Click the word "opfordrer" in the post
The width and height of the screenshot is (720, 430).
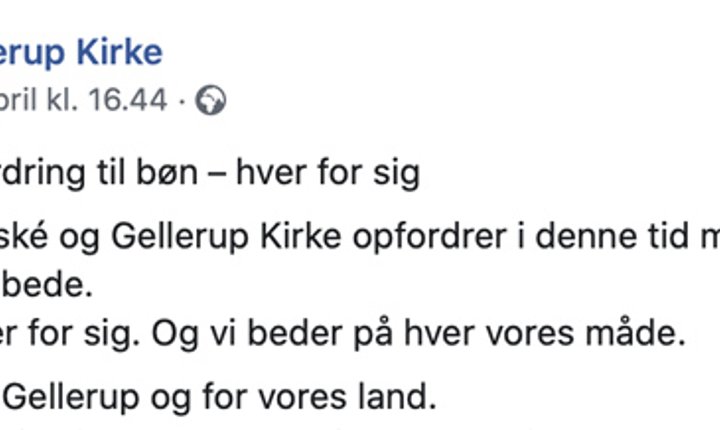click(429, 238)
